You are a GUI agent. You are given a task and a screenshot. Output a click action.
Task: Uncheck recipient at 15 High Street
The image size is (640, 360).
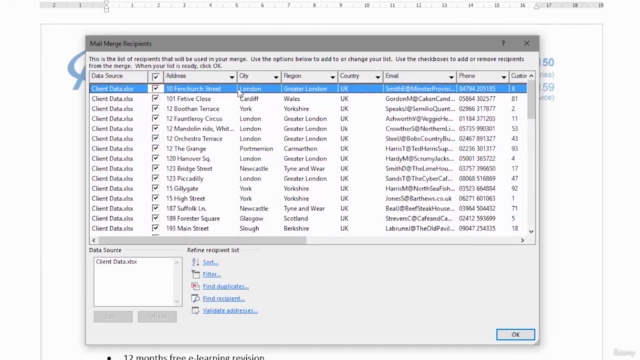tap(156, 198)
